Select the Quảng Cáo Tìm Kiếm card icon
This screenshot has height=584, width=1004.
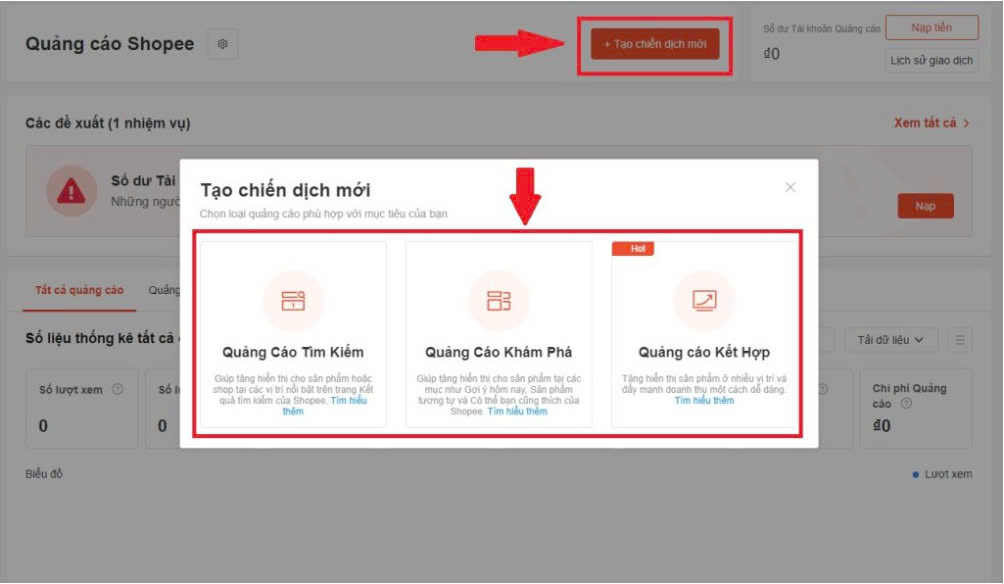[x=293, y=300]
